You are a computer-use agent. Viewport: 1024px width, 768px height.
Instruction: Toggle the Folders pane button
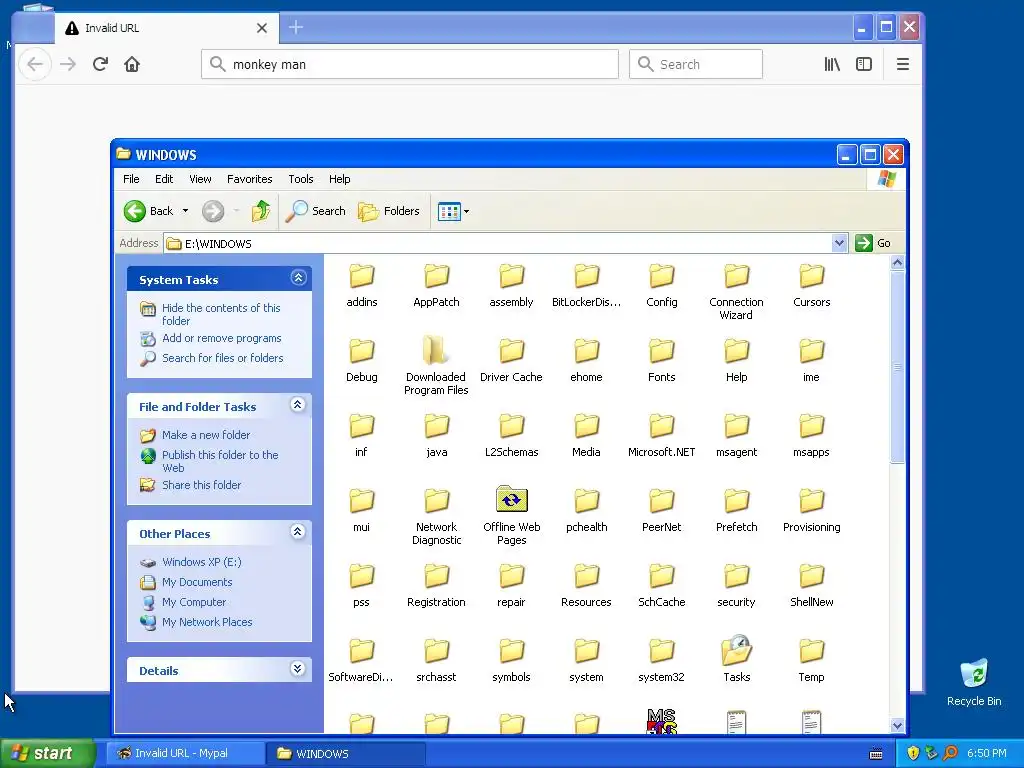(x=389, y=211)
